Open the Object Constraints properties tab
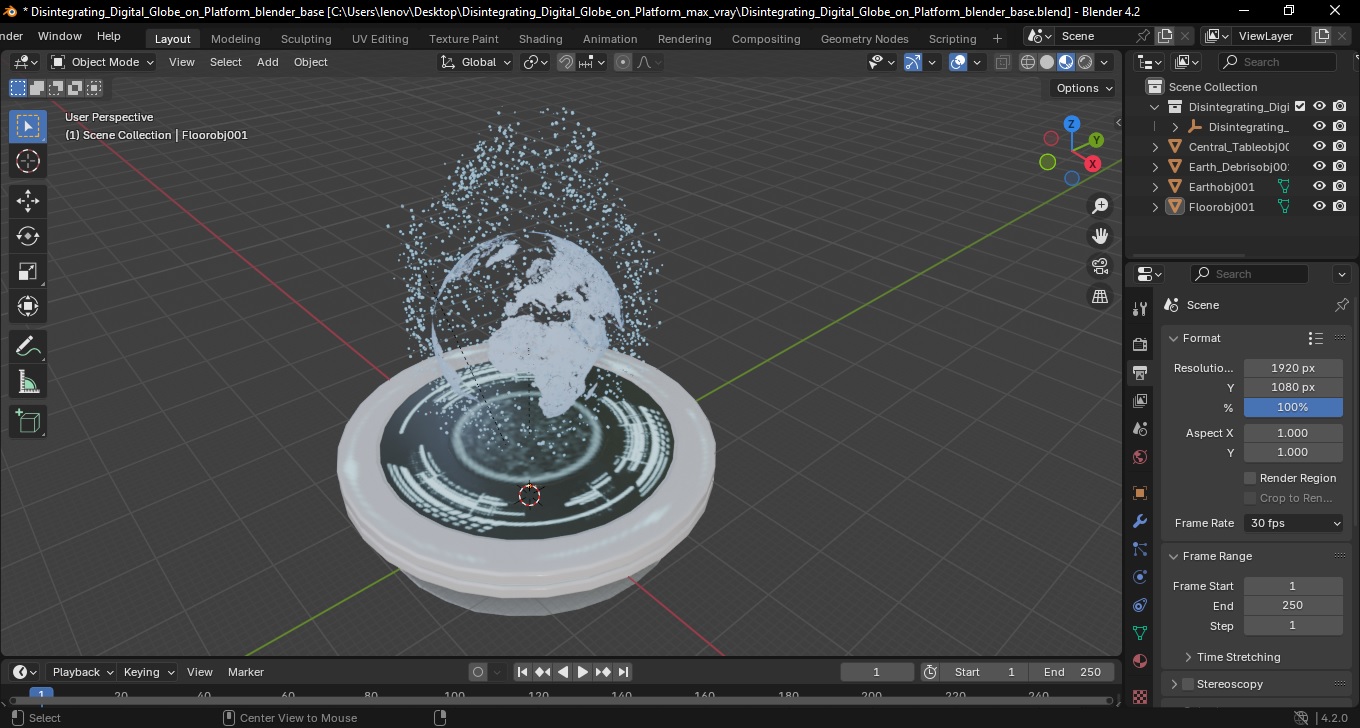The image size is (1360, 728). click(1139, 605)
